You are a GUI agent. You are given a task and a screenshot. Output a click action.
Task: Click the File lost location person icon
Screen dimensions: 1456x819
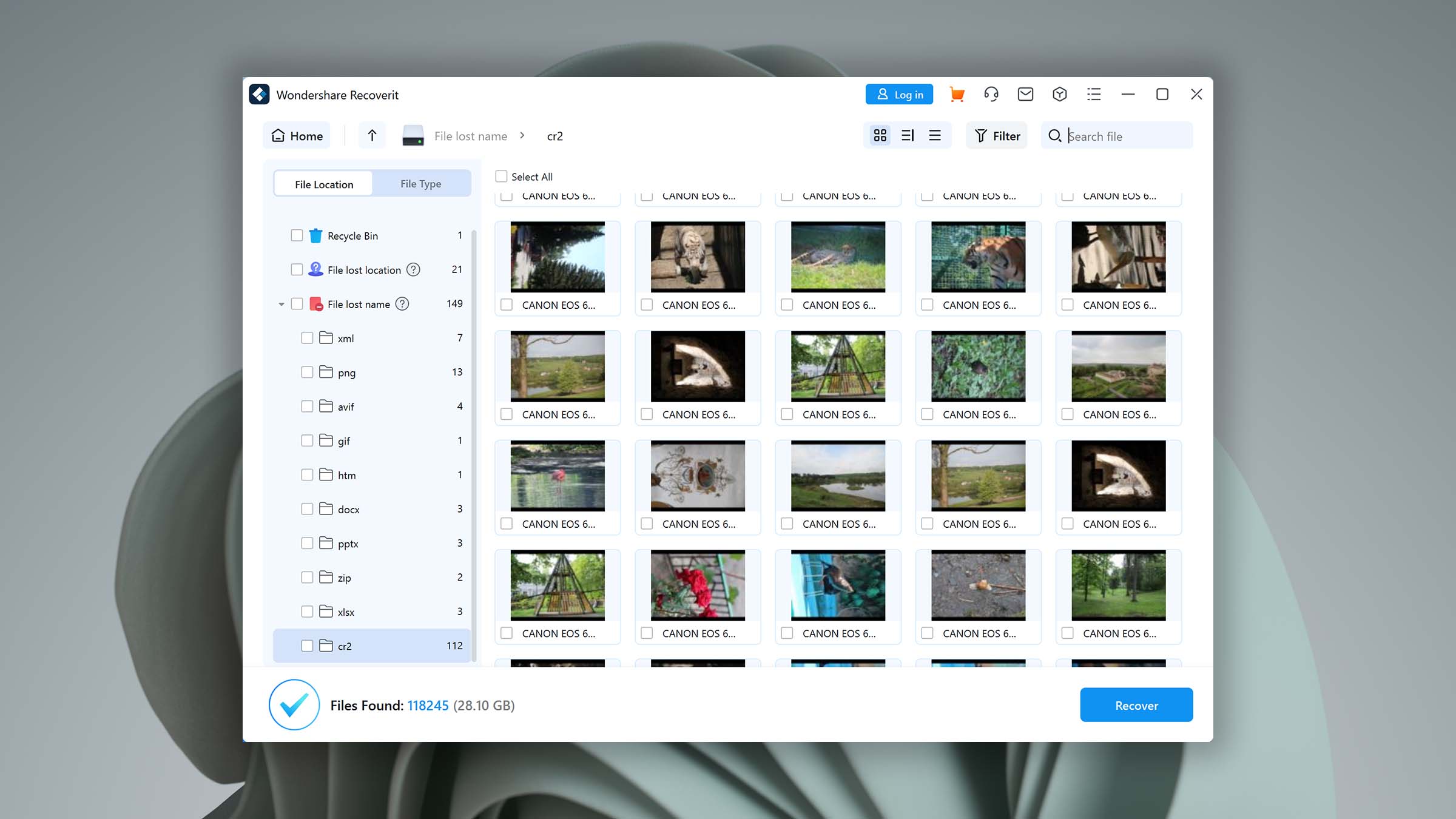[x=315, y=269]
